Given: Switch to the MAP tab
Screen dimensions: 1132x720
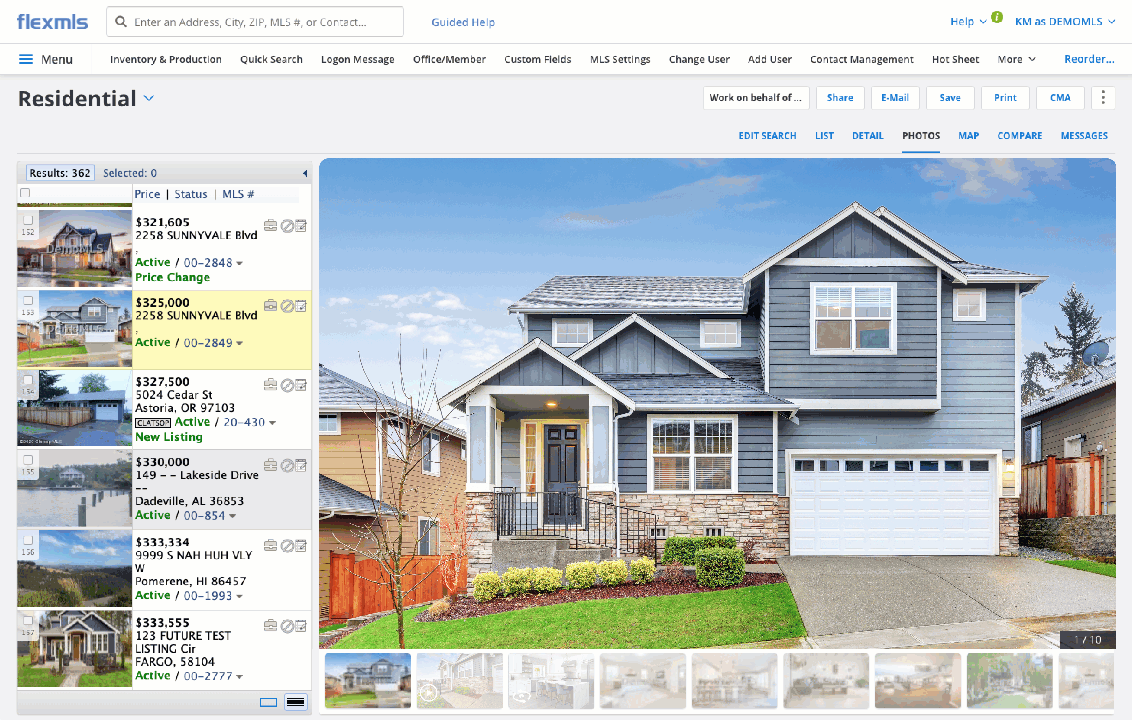Looking at the screenshot, I should [x=968, y=135].
